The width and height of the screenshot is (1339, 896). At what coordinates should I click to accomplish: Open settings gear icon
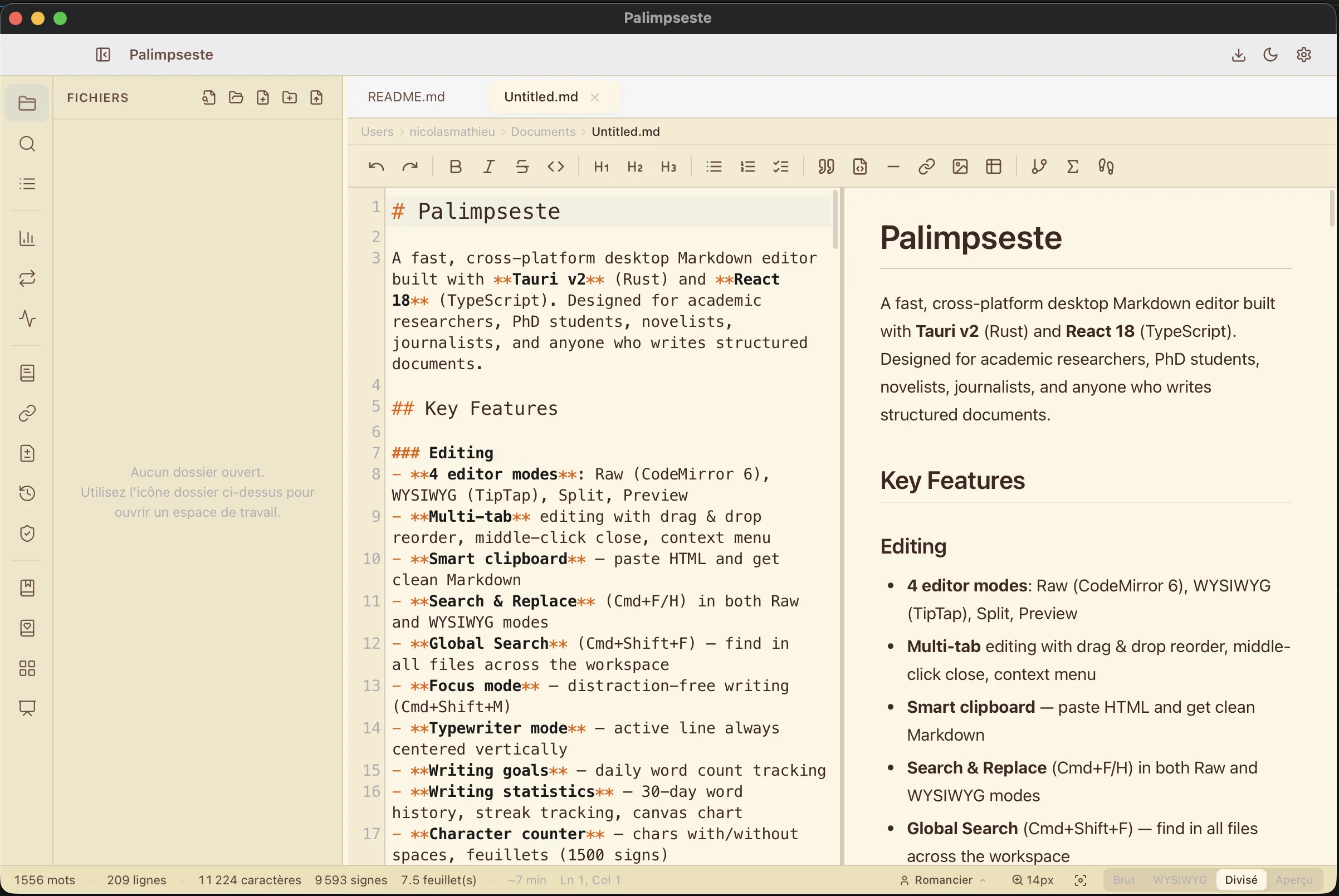[x=1303, y=55]
